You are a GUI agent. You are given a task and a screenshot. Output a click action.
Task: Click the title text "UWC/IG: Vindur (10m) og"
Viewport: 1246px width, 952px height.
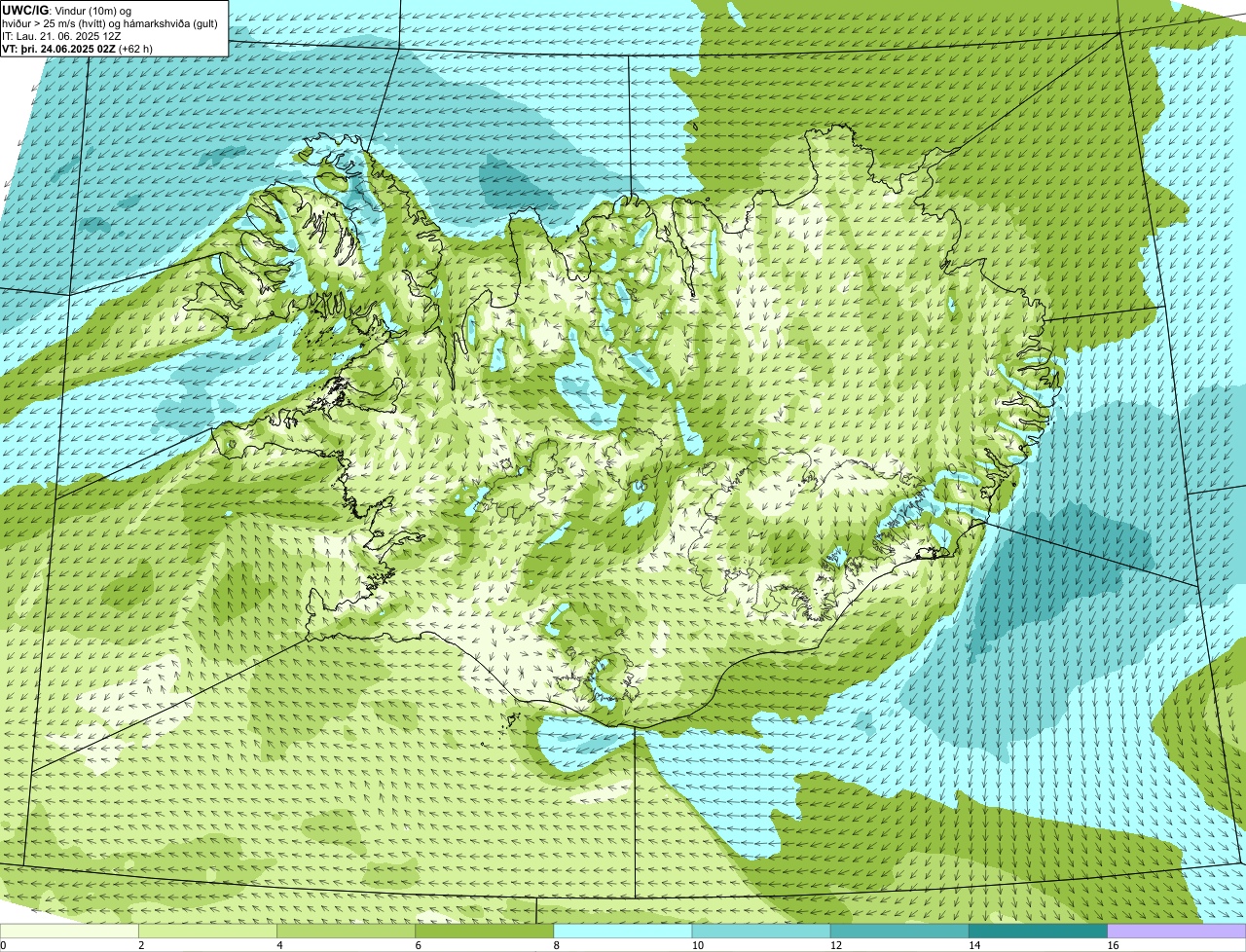(66, 10)
